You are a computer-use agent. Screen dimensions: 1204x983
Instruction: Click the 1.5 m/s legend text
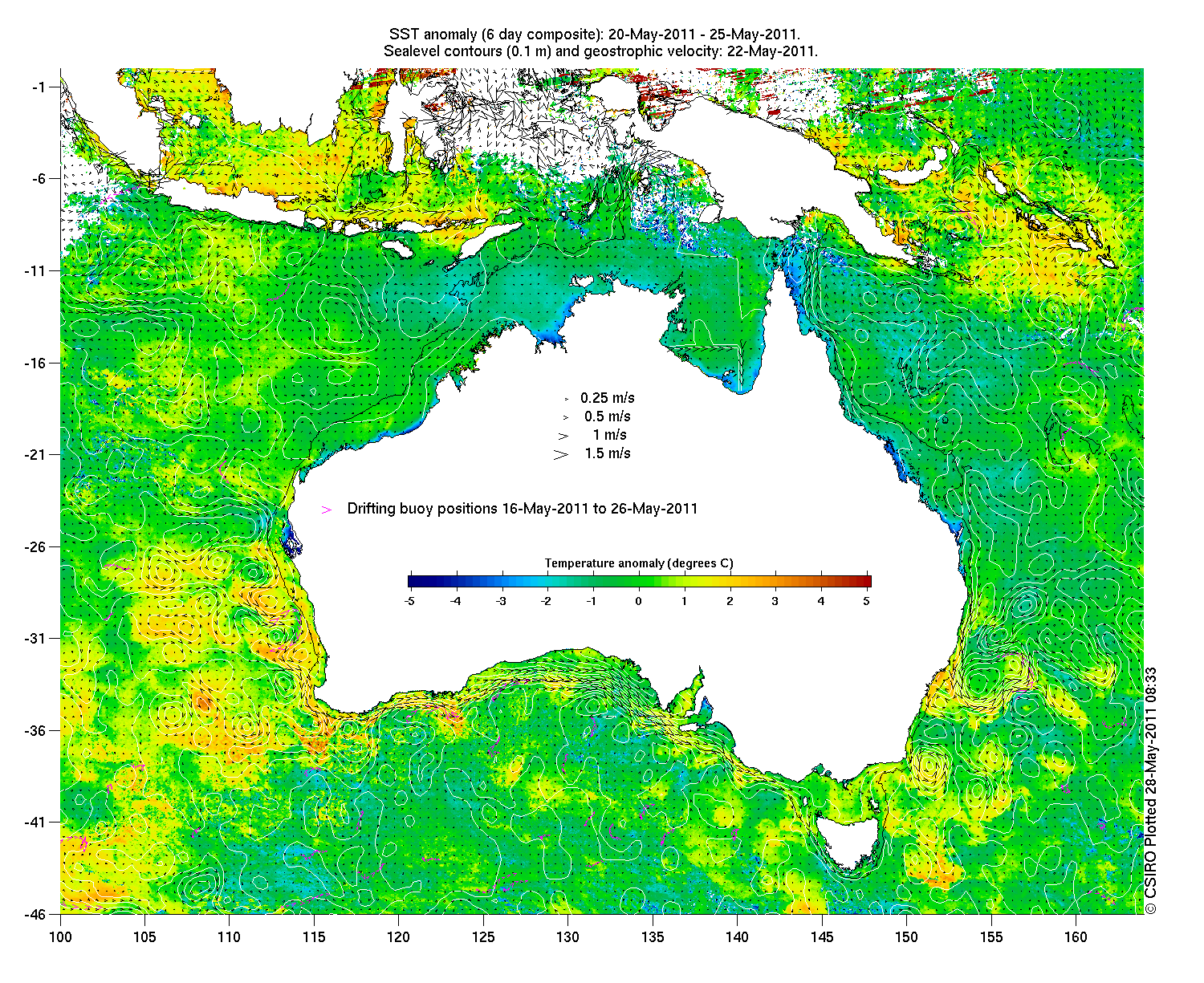coord(608,453)
